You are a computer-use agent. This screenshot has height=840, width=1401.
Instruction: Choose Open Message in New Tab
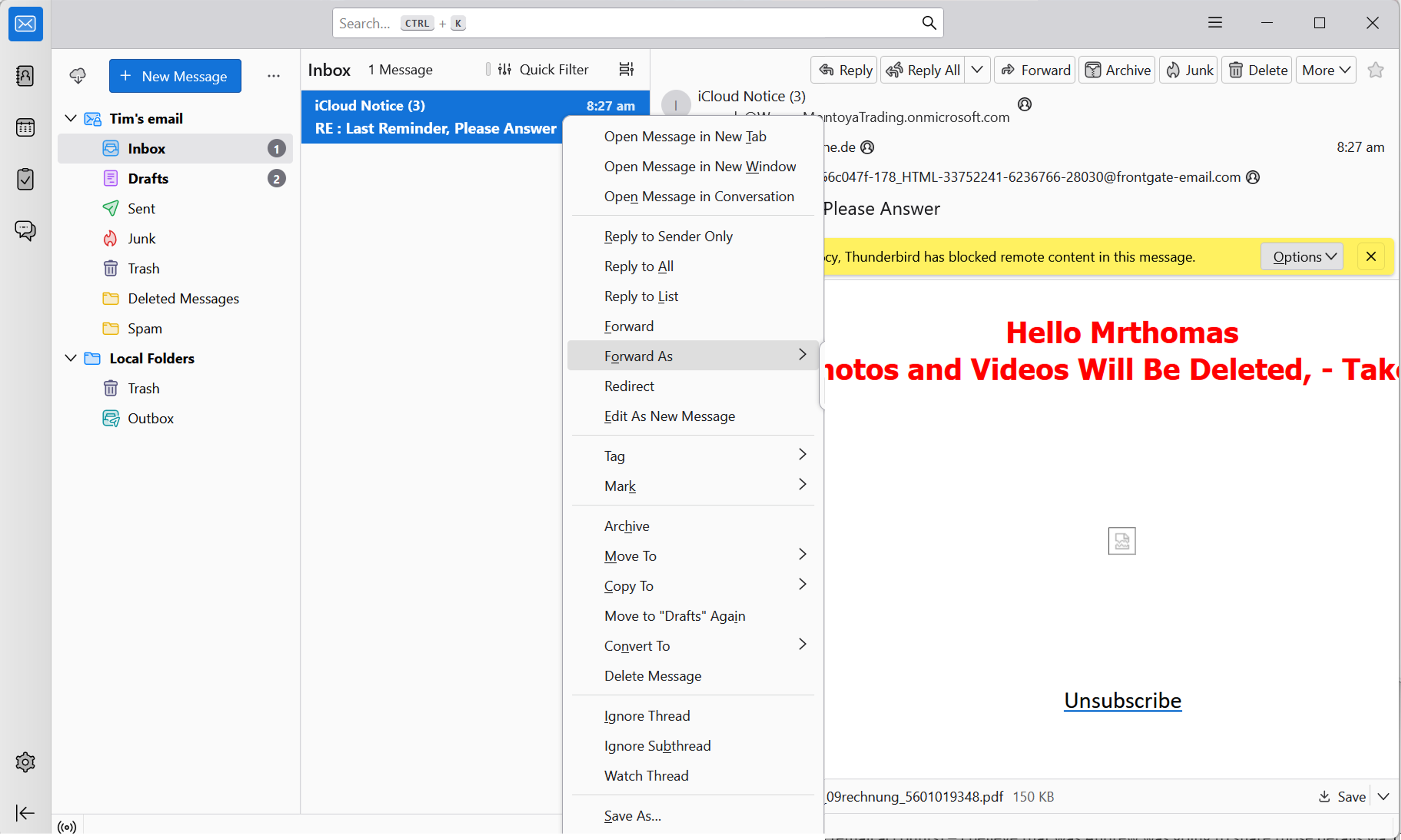693,136
